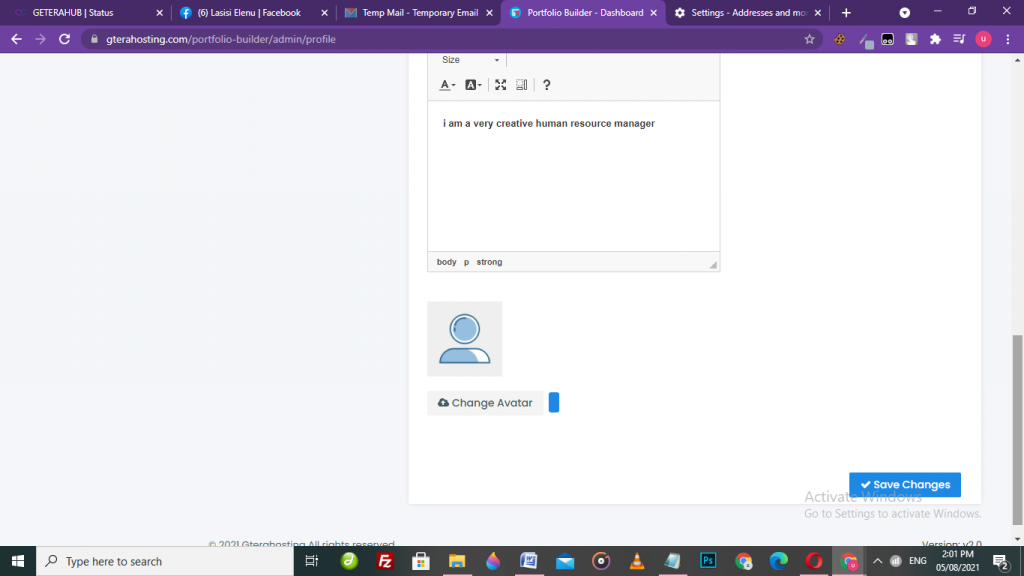The height and width of the screenshot is (576, 1024).
Task: Open the taskbar clock and calendar
Action: [x=957, y=561]
